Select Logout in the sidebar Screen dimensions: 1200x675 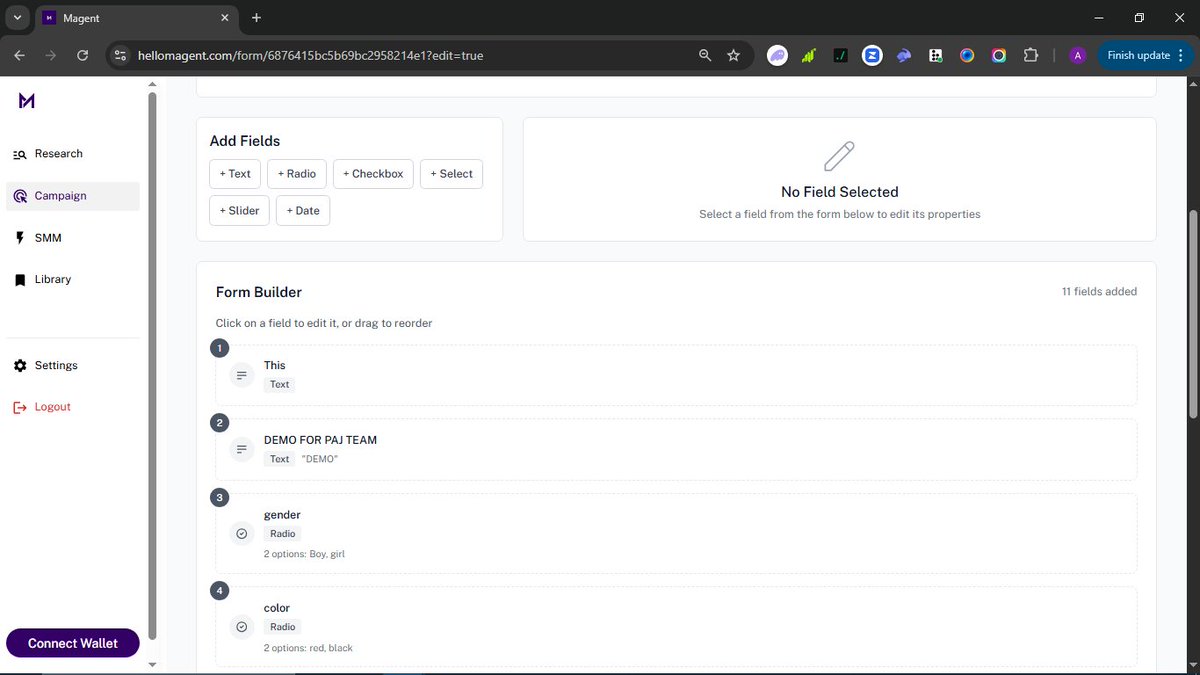pyautogui.click(x=72, y=408)
